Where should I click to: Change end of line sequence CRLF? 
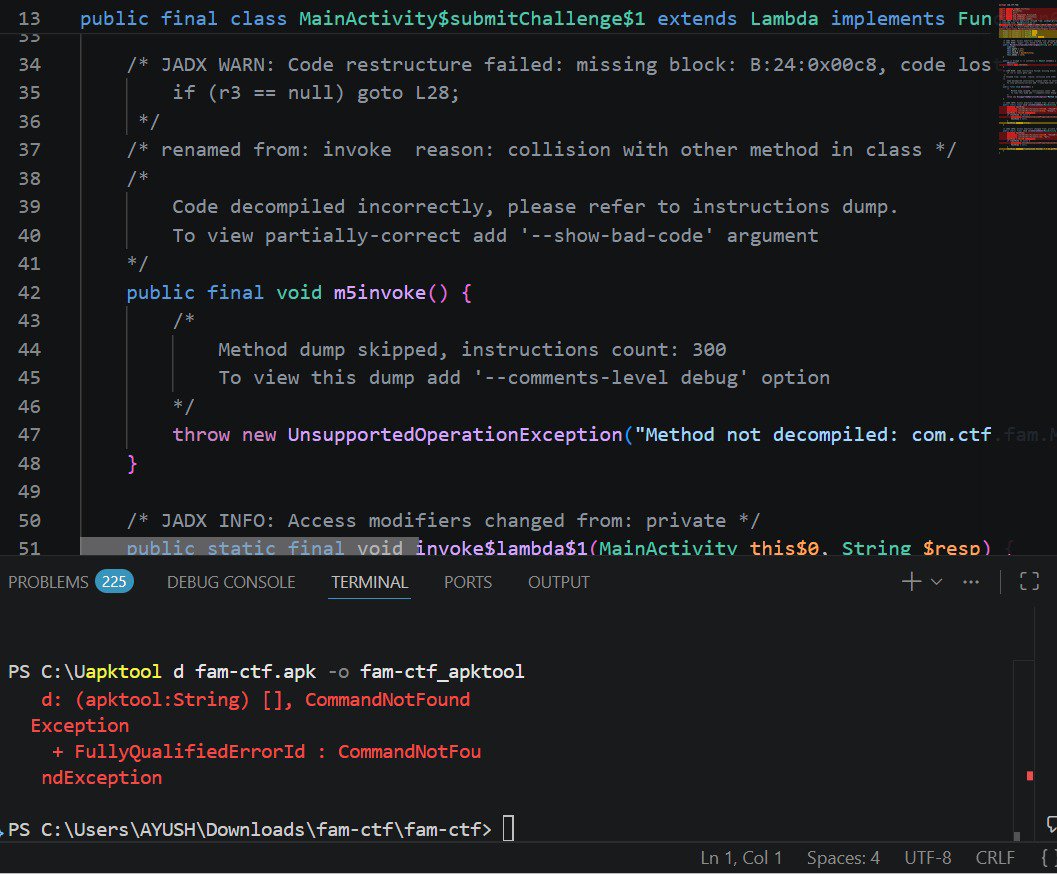[x=995, y=858]
